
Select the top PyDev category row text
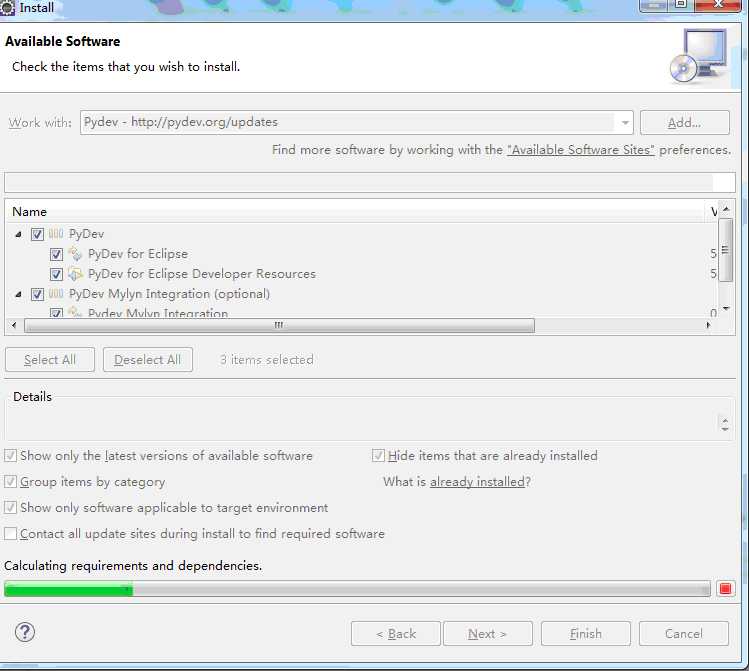click(86, 234)
